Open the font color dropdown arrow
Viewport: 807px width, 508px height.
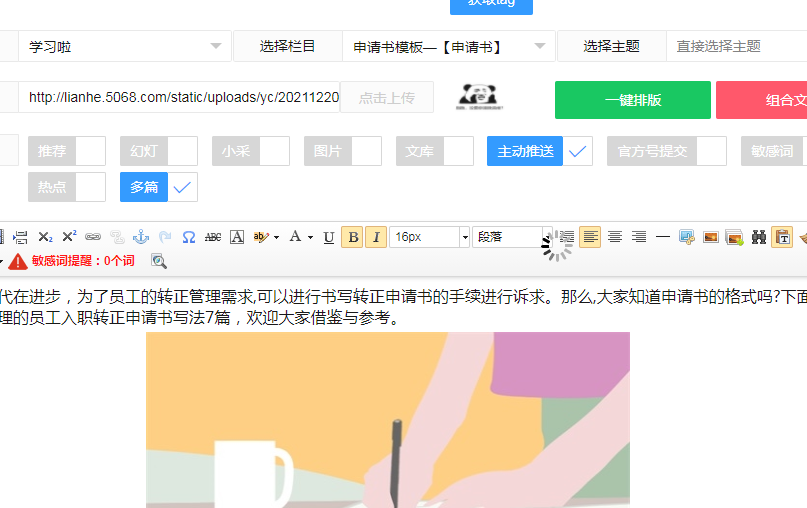coord(310,237)
